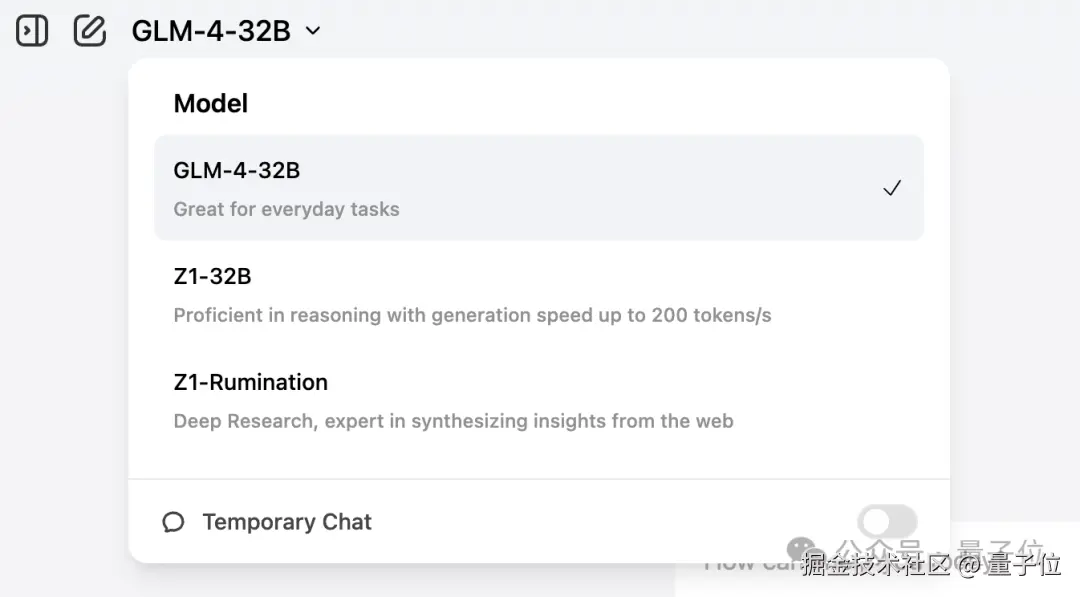Select the GLM-4-32B model option in the list
This screenshot has width=1080, height=597.
coord(237,170)
